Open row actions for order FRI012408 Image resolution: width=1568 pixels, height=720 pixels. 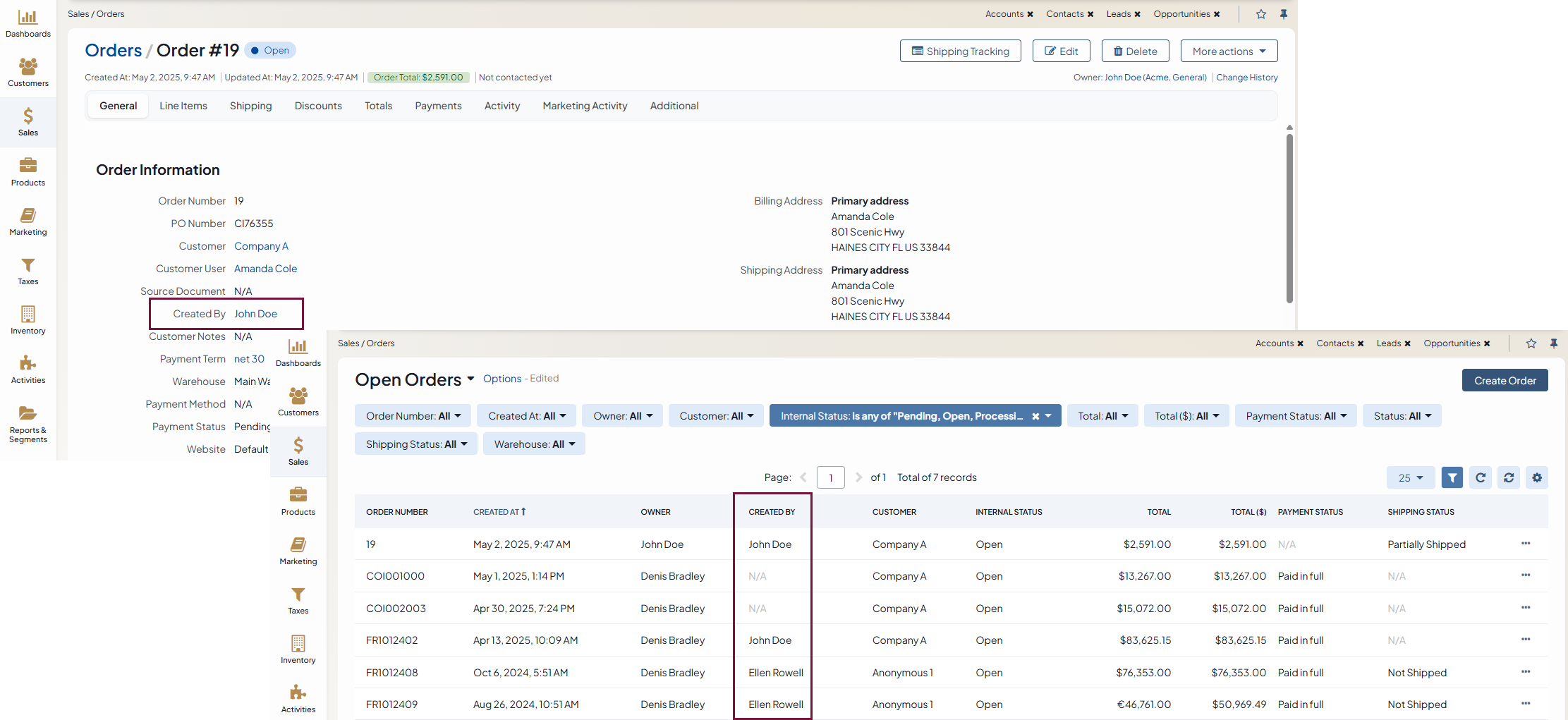[1525, 672]
